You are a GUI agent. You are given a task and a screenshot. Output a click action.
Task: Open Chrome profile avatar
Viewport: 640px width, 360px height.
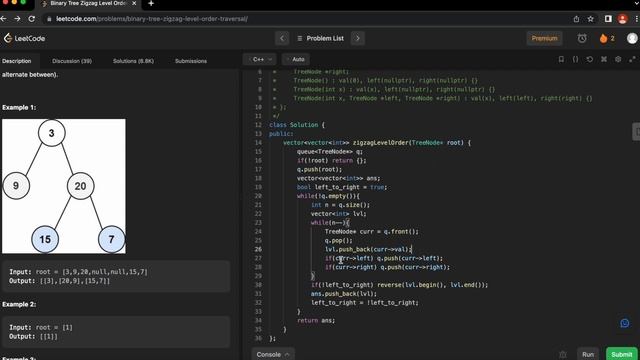tap(622, 19)
